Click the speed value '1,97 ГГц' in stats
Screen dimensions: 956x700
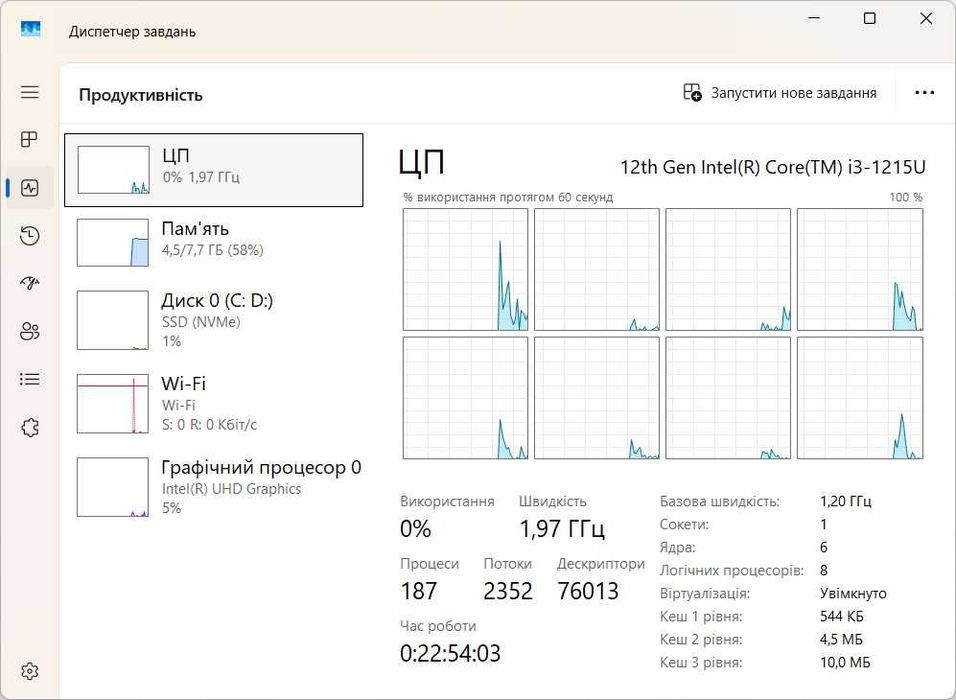(562, 528)
